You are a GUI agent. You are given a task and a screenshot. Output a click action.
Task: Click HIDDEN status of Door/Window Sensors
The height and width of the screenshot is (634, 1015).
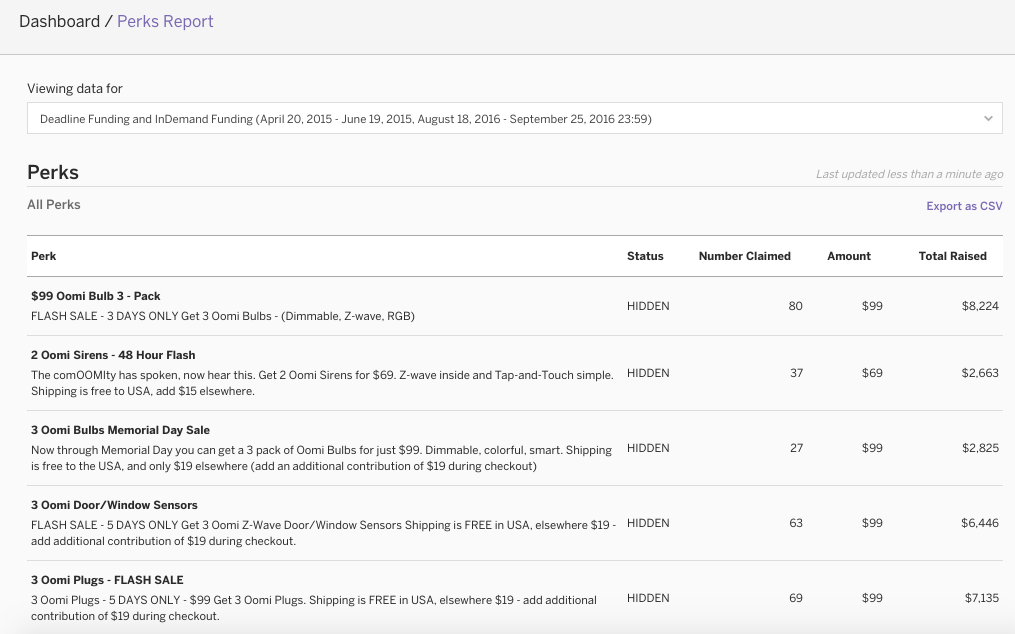point(648,523)
